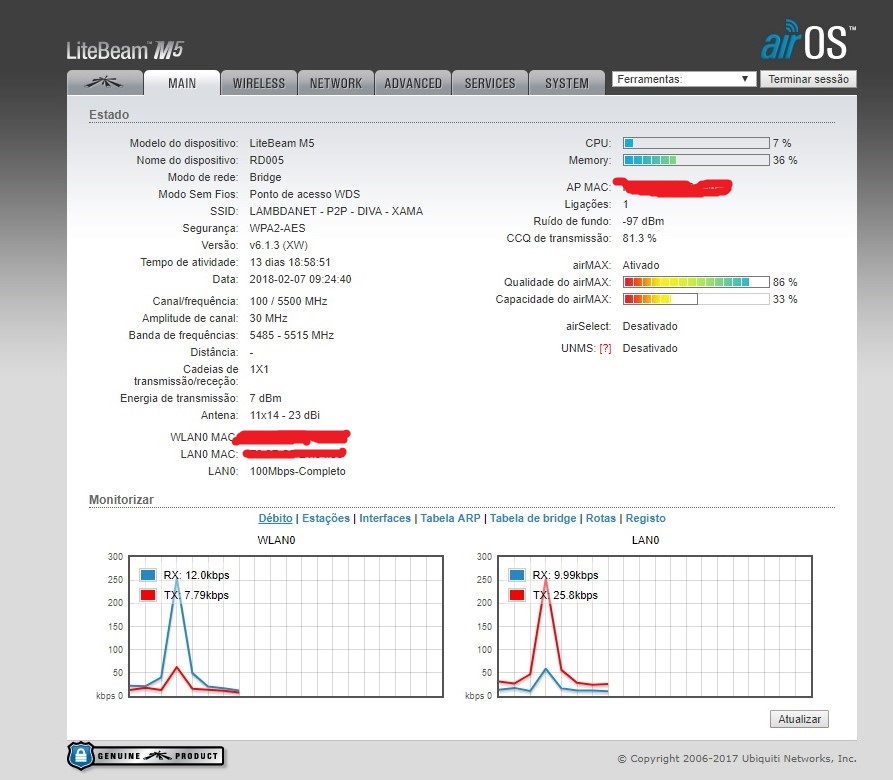The image size is (893, 780).
Task: Click the date value 2018-02-07 09:24:40
Action: pos(300,280)
